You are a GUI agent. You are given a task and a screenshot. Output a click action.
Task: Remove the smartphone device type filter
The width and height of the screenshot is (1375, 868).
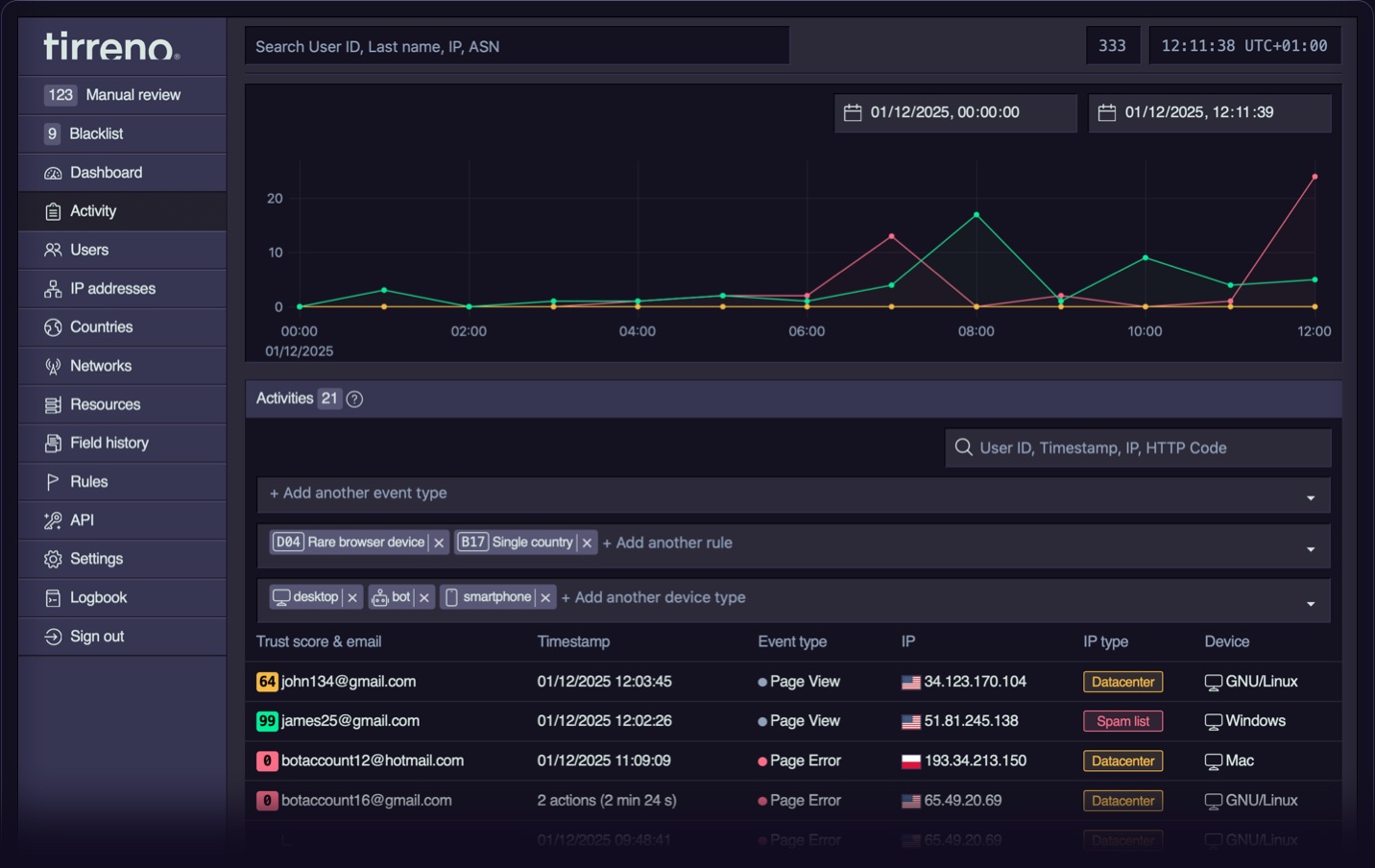click(x=545, y=596)
